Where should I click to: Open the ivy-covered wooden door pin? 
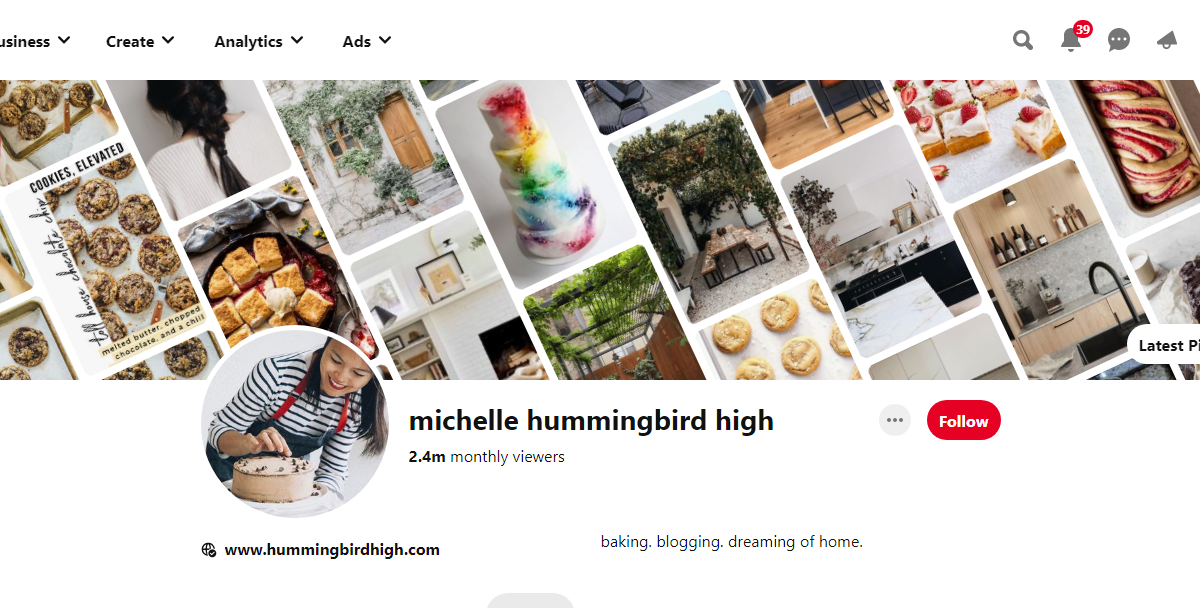(368, 162)
